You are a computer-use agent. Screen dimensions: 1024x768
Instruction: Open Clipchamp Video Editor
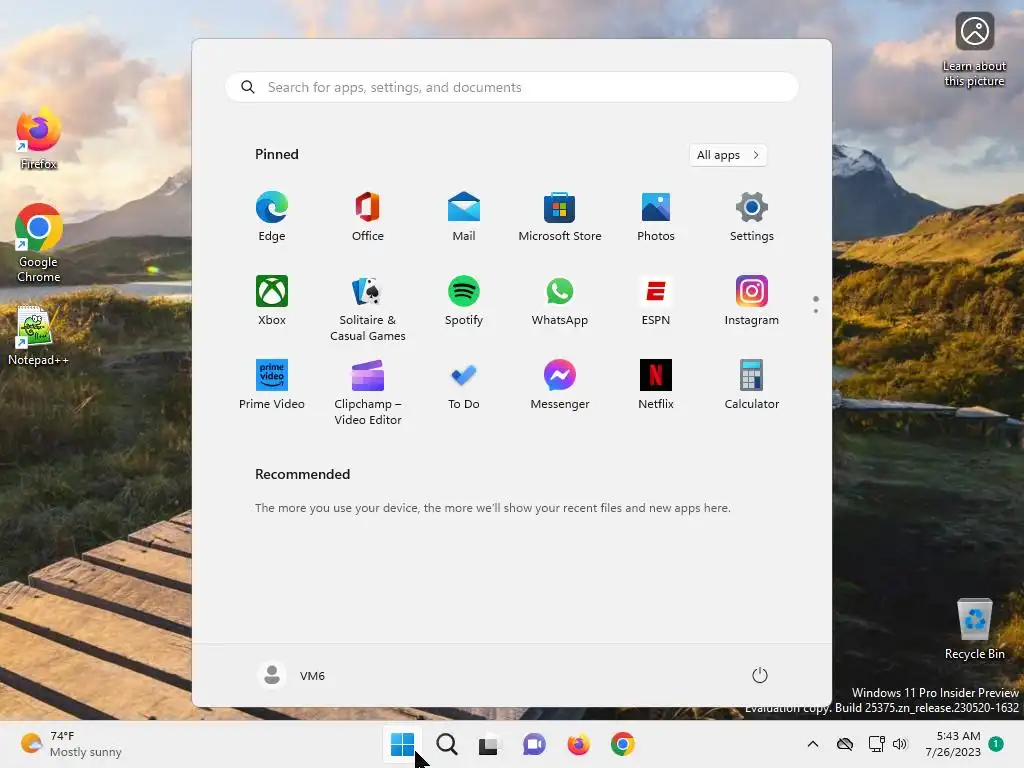368,392
